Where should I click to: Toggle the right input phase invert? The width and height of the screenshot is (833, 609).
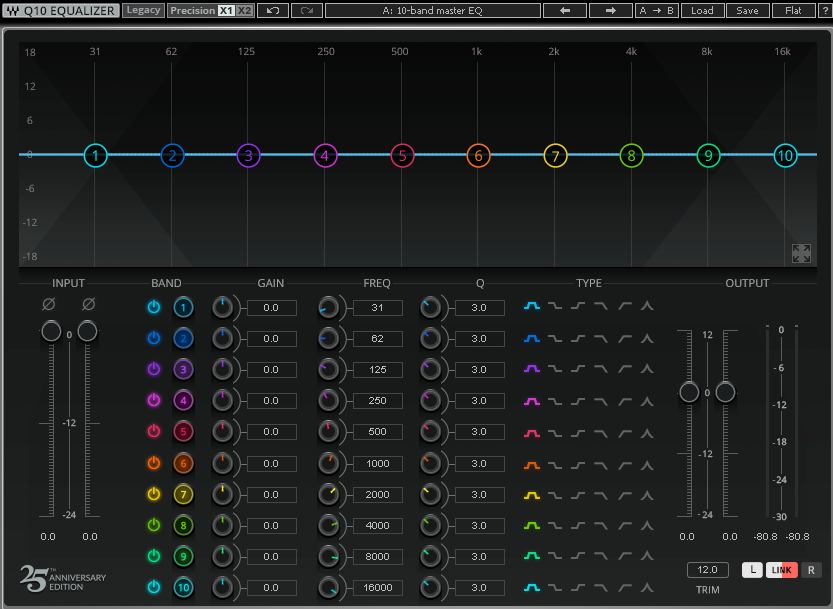click(89, 304)
